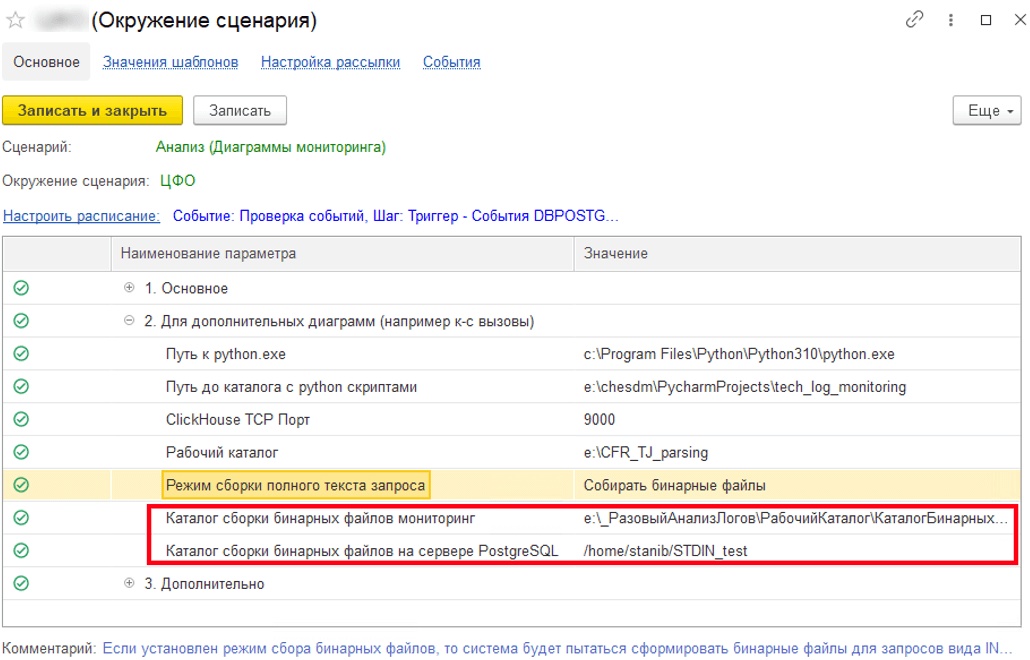Go to the 'События' tab
Viewport: 1030px width, 660px height.
point(451,62)
